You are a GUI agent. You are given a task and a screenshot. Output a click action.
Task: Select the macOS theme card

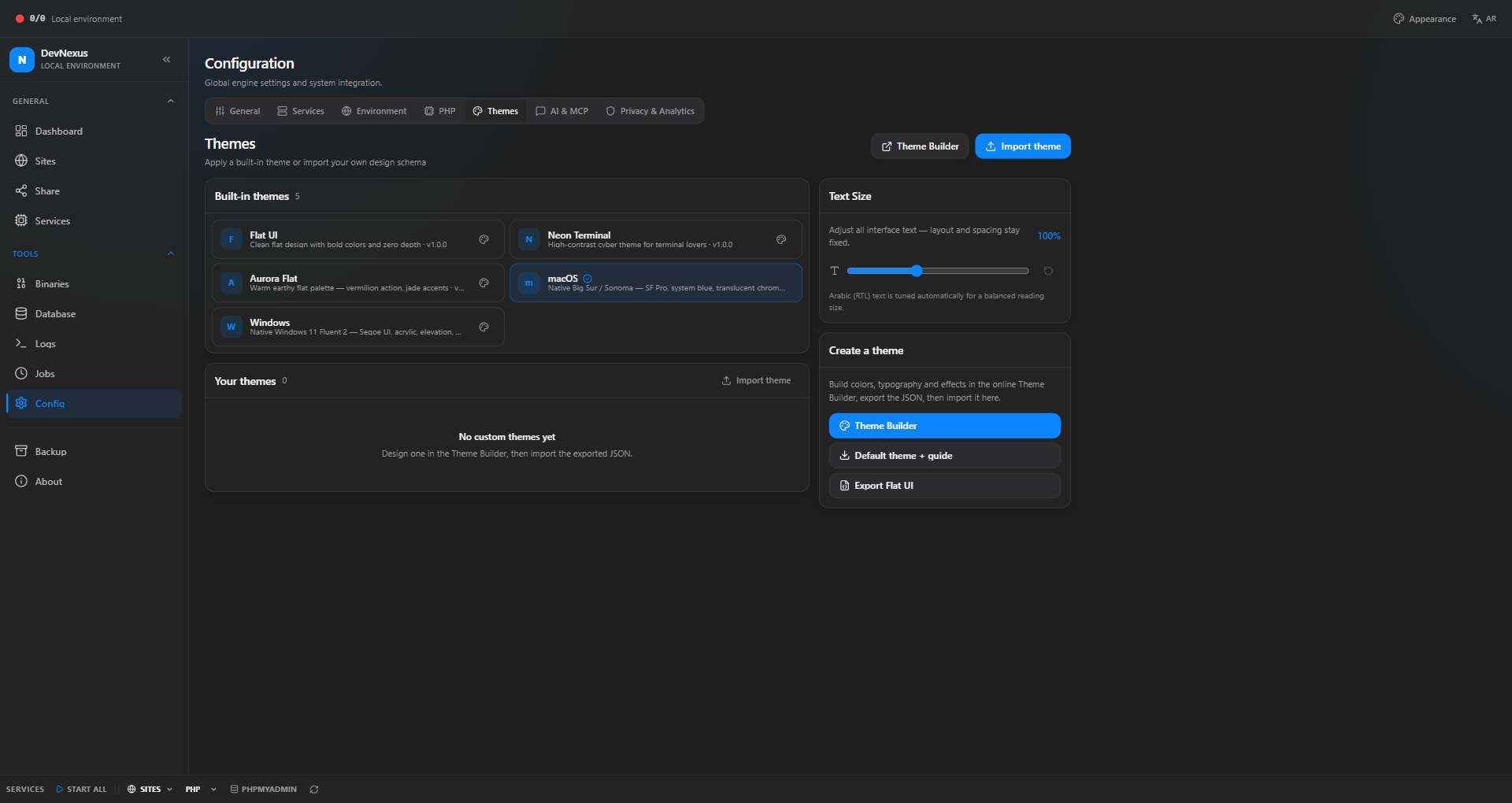tap(656, 283)
